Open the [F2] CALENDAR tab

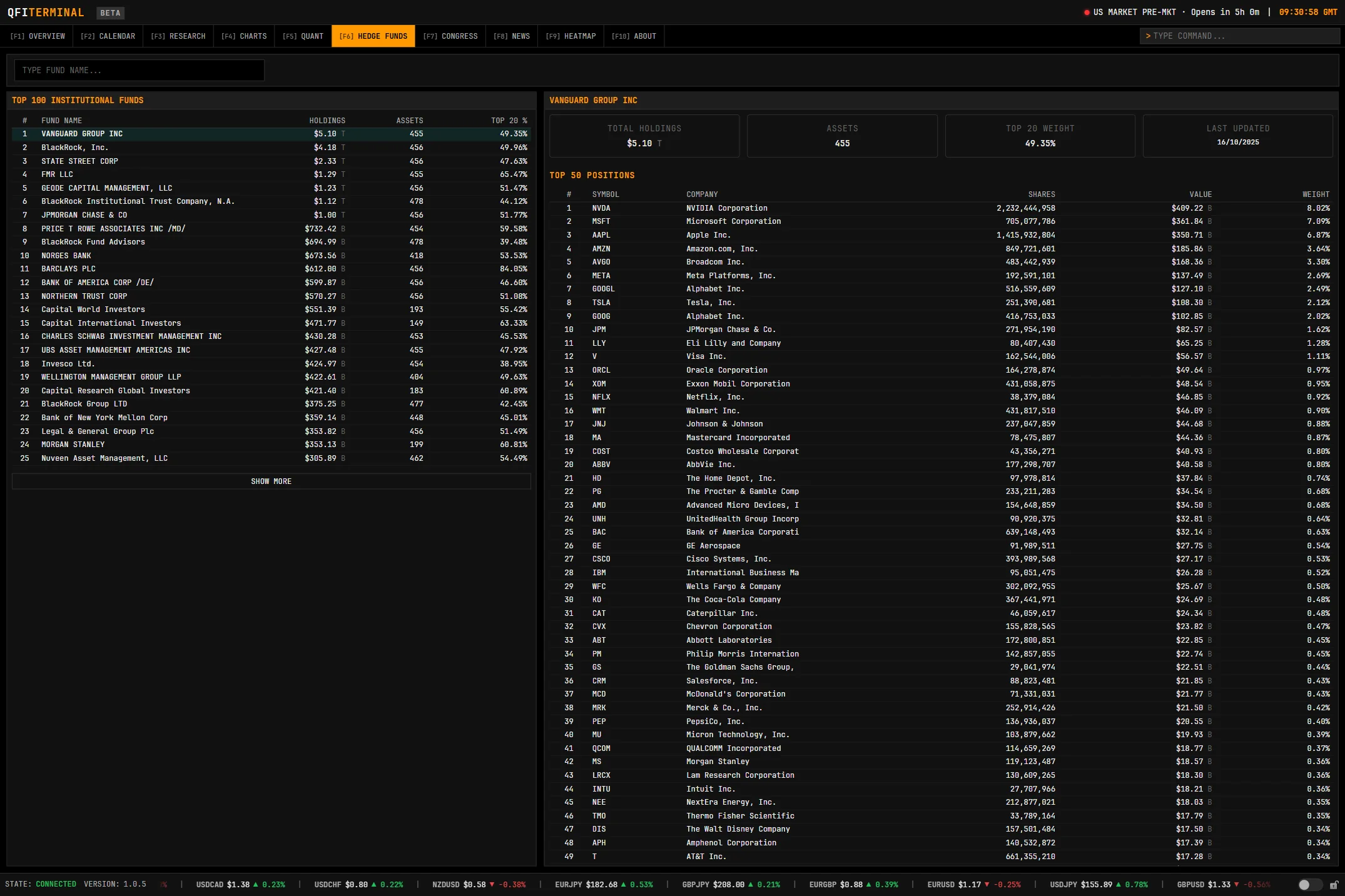click(107, 36)
